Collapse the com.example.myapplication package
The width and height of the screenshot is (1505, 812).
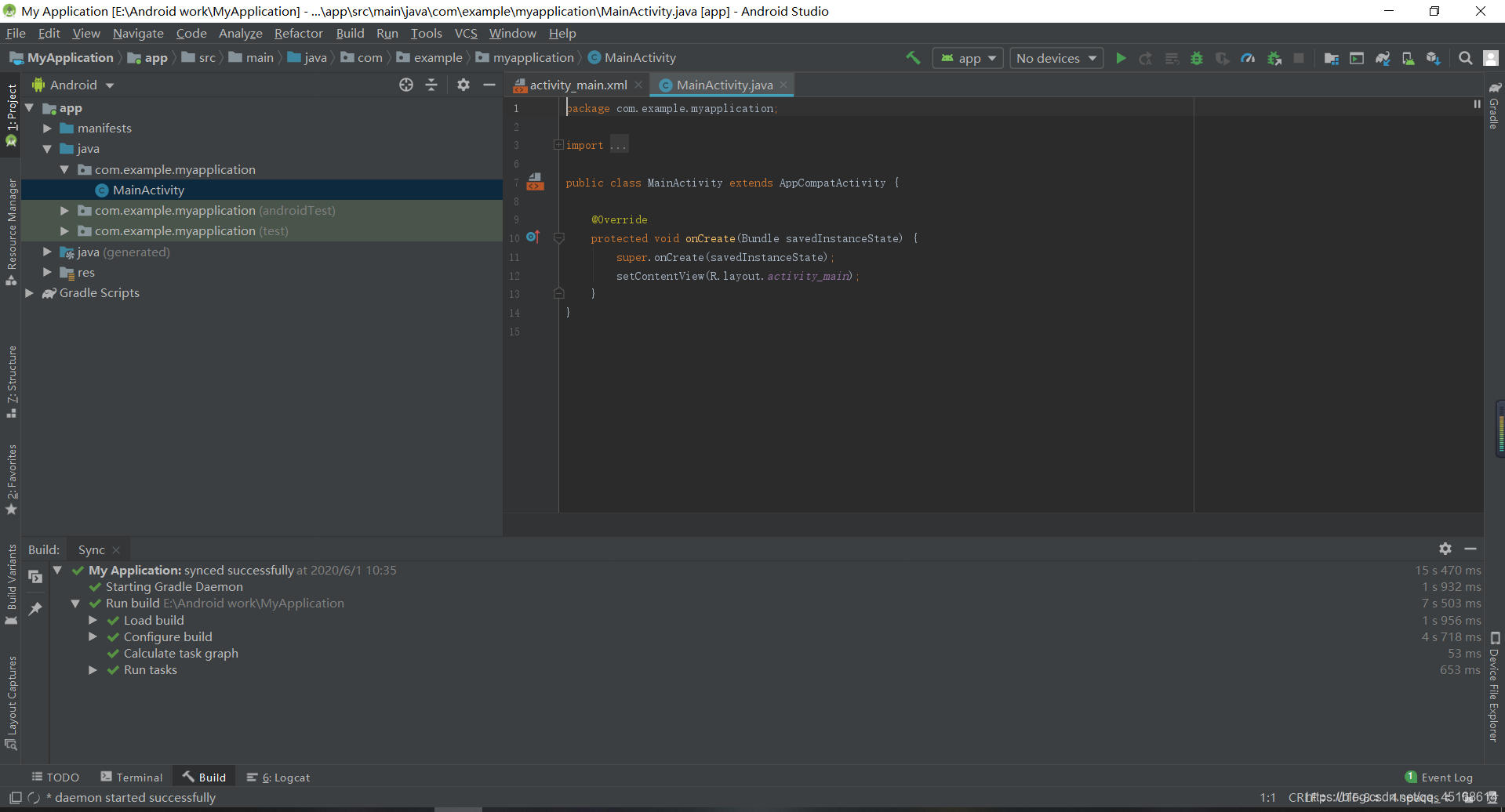click(65, 169)
